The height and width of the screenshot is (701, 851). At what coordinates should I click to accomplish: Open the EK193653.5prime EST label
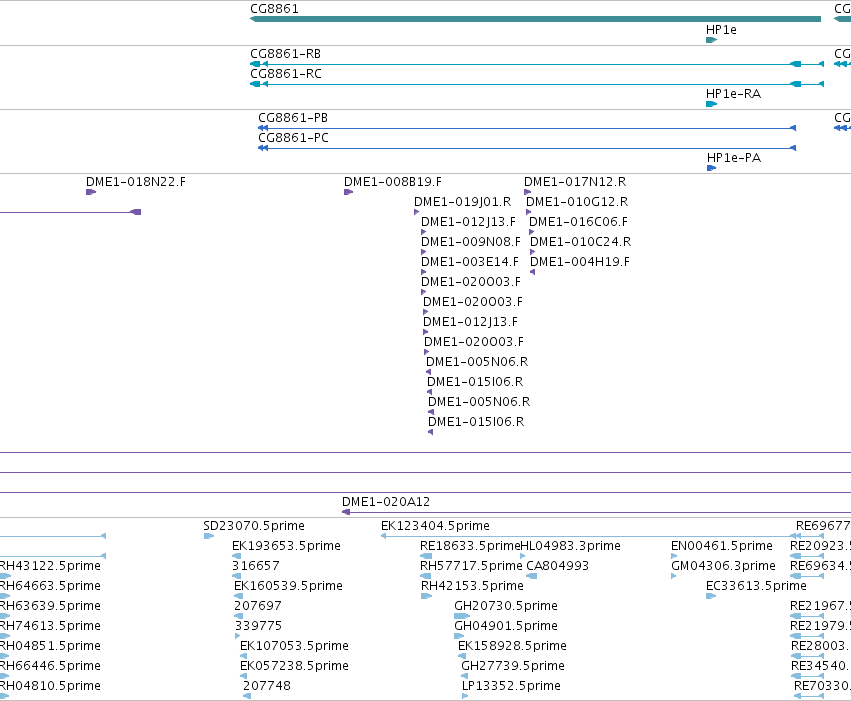[x=286, y=546]
